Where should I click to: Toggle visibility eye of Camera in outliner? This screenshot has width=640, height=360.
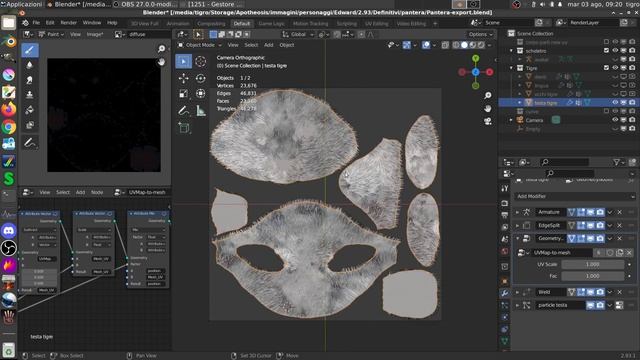(615, 120)
